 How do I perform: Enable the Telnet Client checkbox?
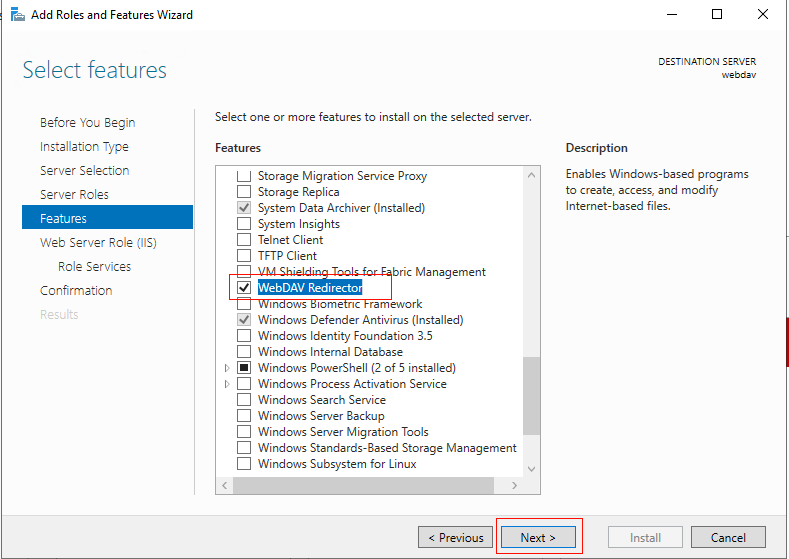tap(244, 240)
